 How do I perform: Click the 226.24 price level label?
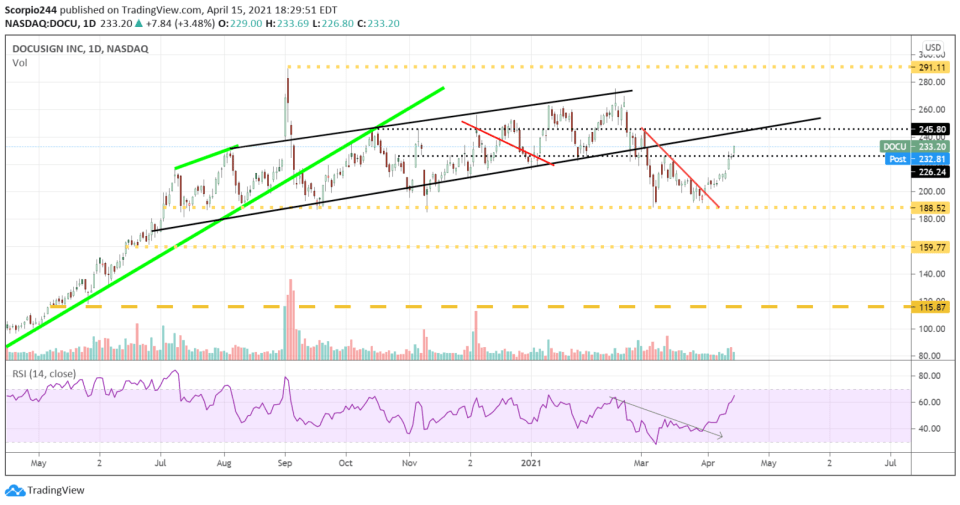pos(932,172)
